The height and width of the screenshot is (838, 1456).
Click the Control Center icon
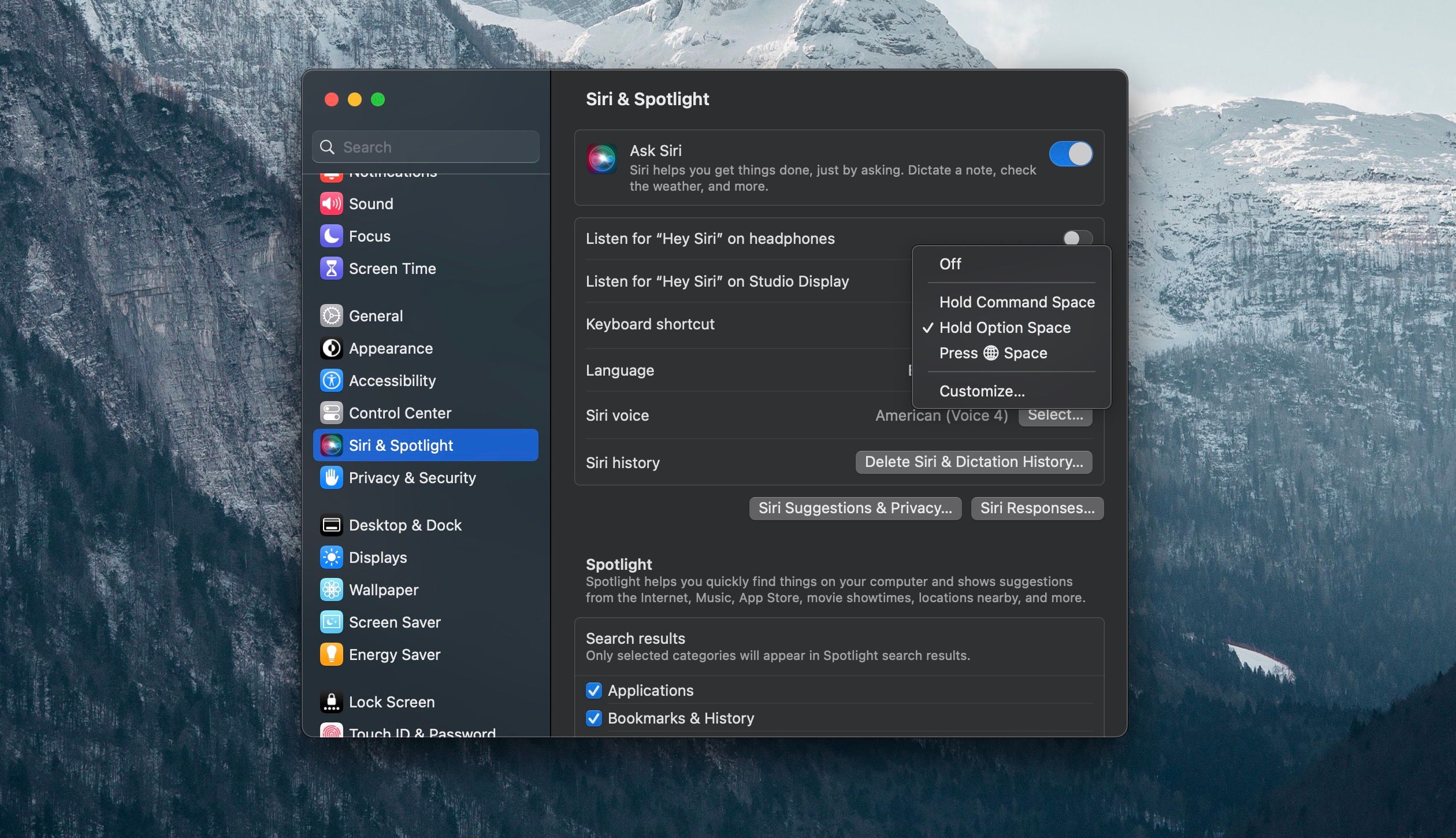[x=332, y=413]
